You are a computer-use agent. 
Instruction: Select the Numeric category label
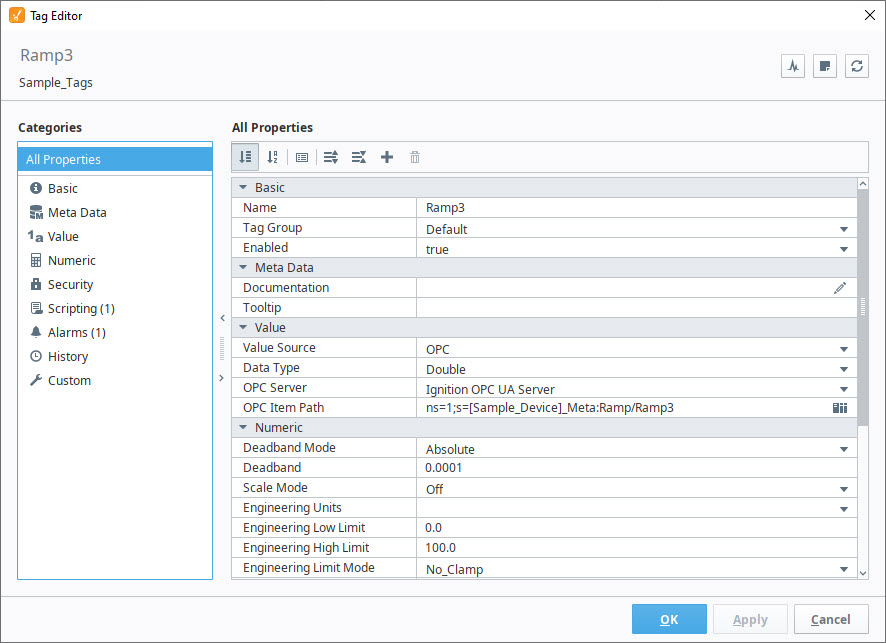pos(72,260)
